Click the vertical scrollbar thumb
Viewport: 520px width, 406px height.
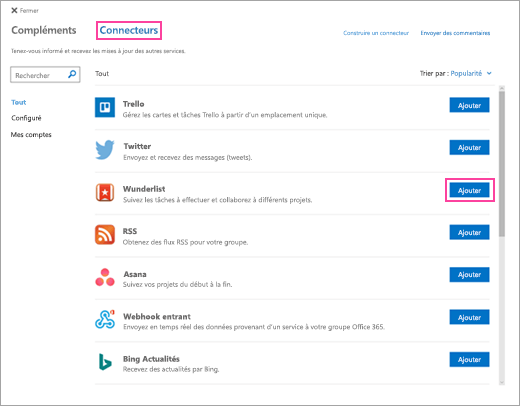[502, 164]
